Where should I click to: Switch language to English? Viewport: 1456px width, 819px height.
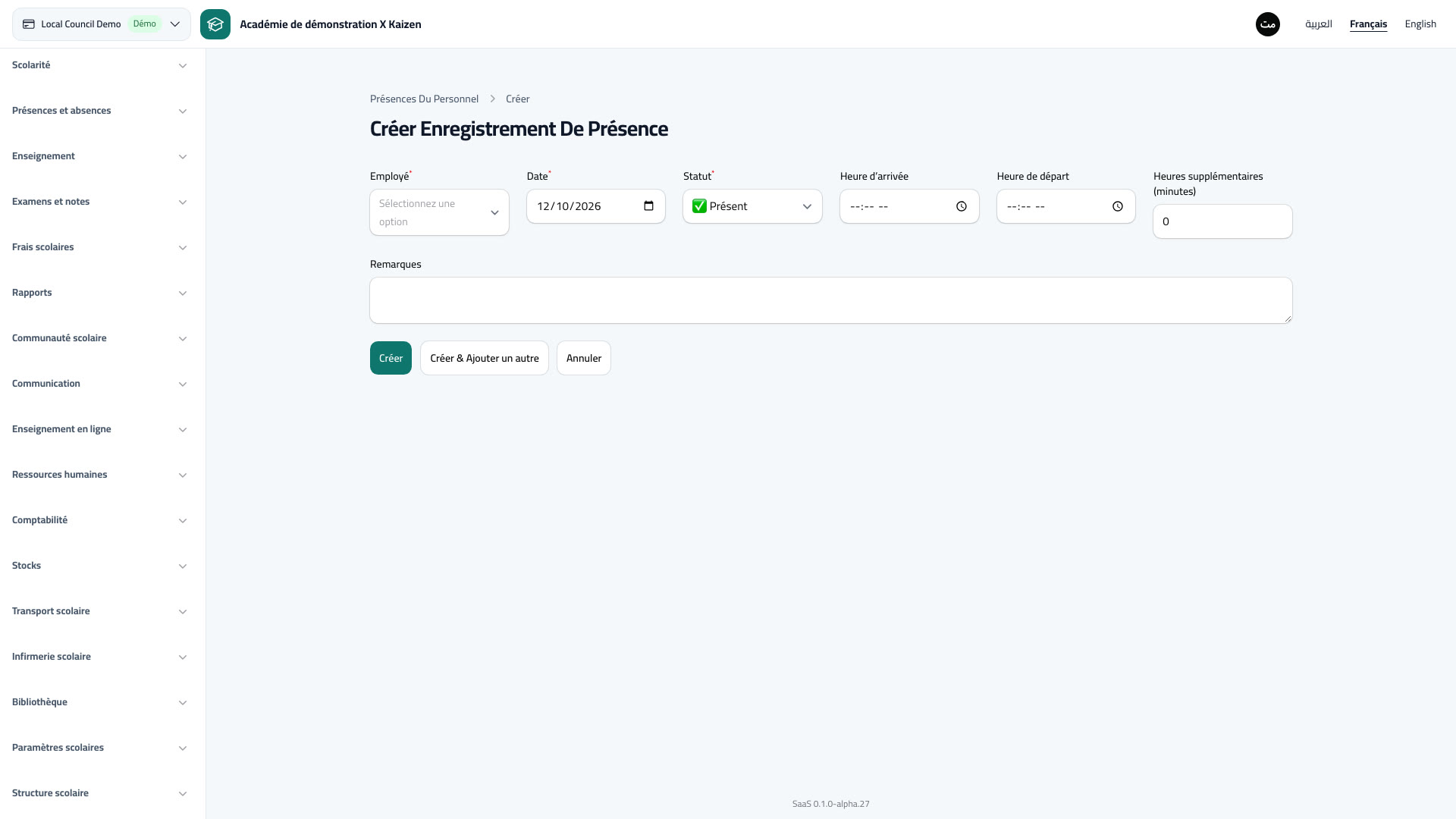[1420, 24]
